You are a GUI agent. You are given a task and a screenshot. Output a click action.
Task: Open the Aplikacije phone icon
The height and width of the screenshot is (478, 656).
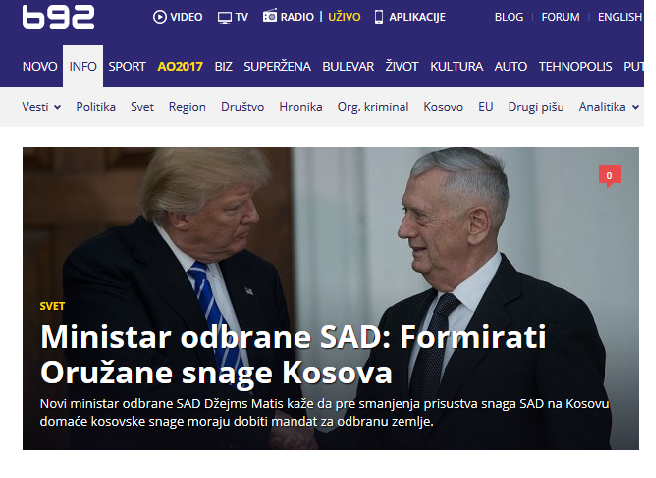coord(379,17)
